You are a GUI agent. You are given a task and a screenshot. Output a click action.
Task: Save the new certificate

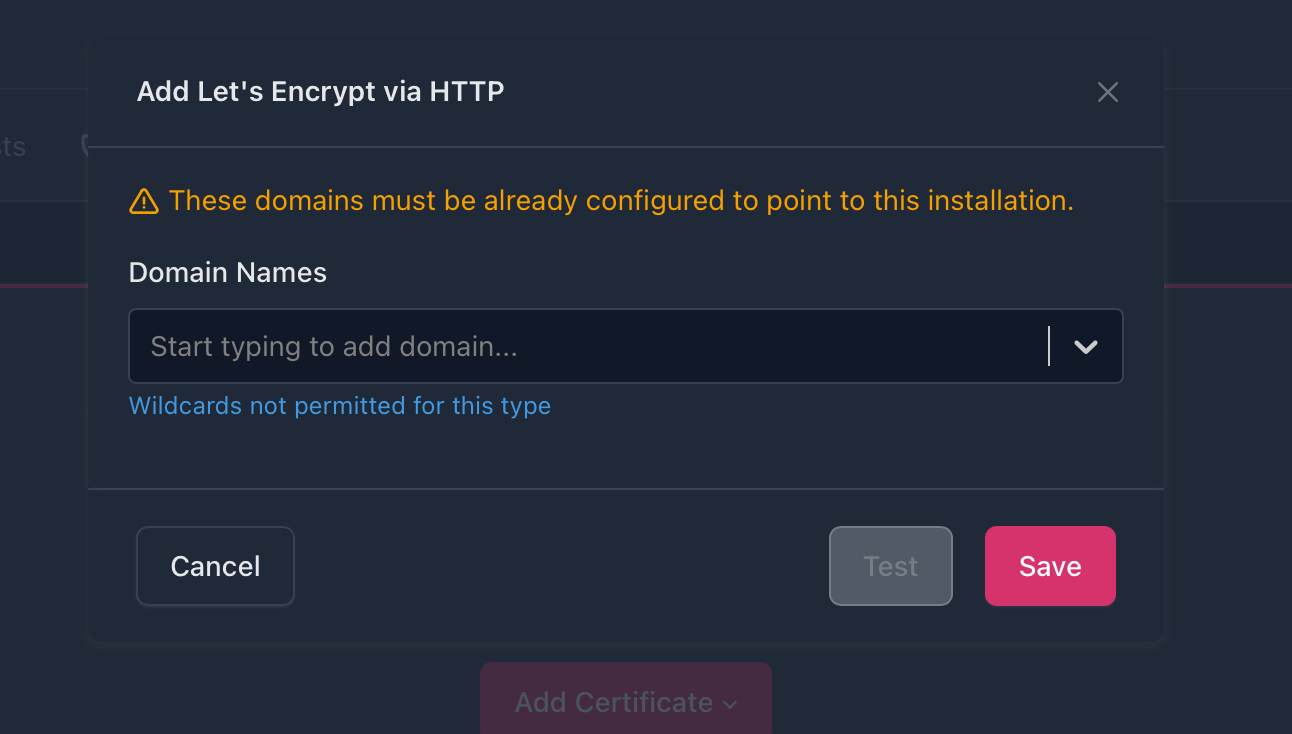click(x=1049, y=566)
